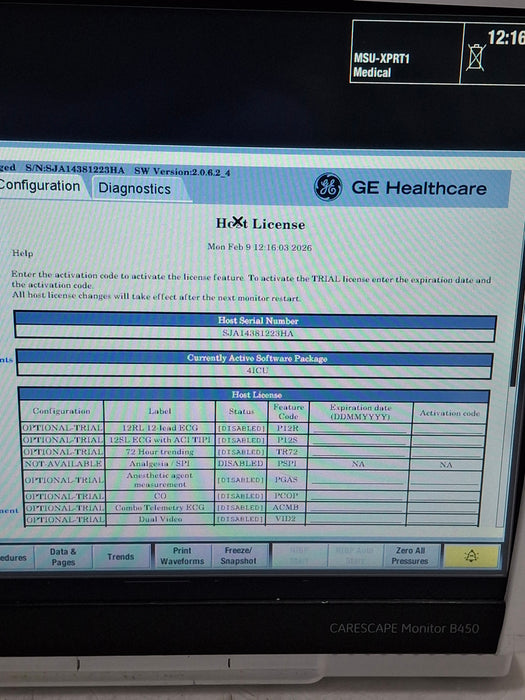Select the 'Analgesia / SPI' label
525x700 pixels.
(160, 463)
